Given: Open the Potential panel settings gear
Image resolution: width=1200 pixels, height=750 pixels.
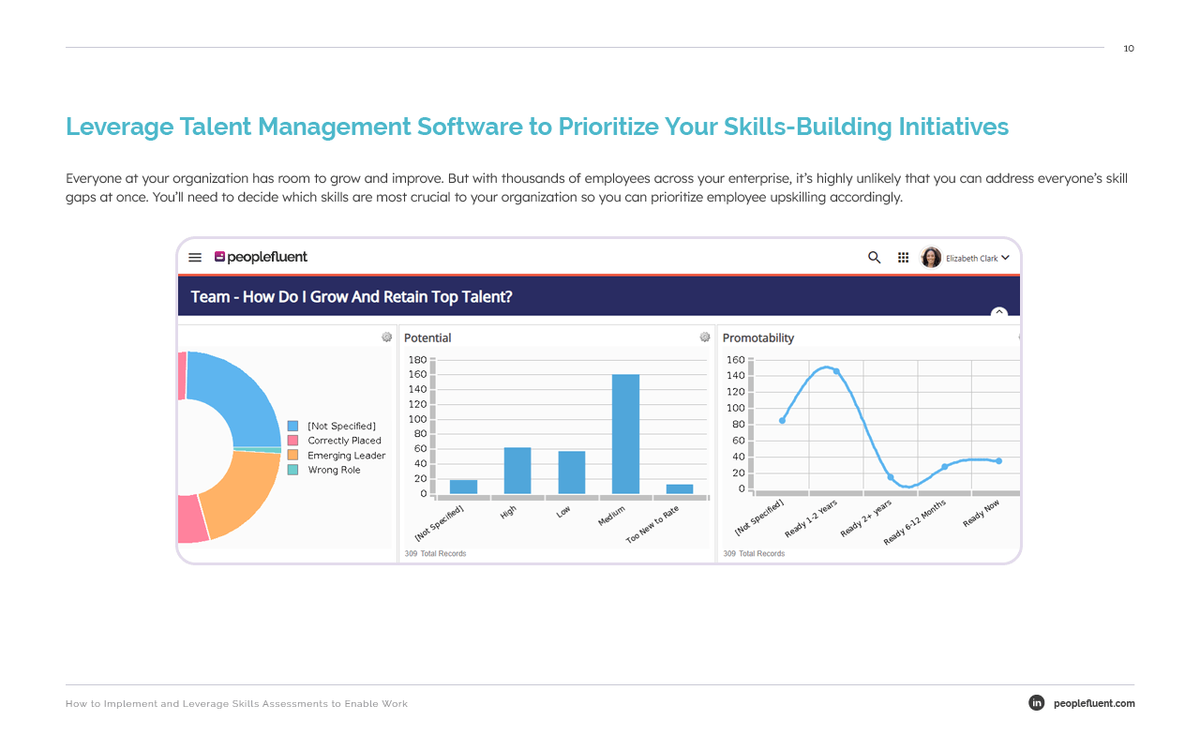Looking at the screenshot, I should pos(705,337).
